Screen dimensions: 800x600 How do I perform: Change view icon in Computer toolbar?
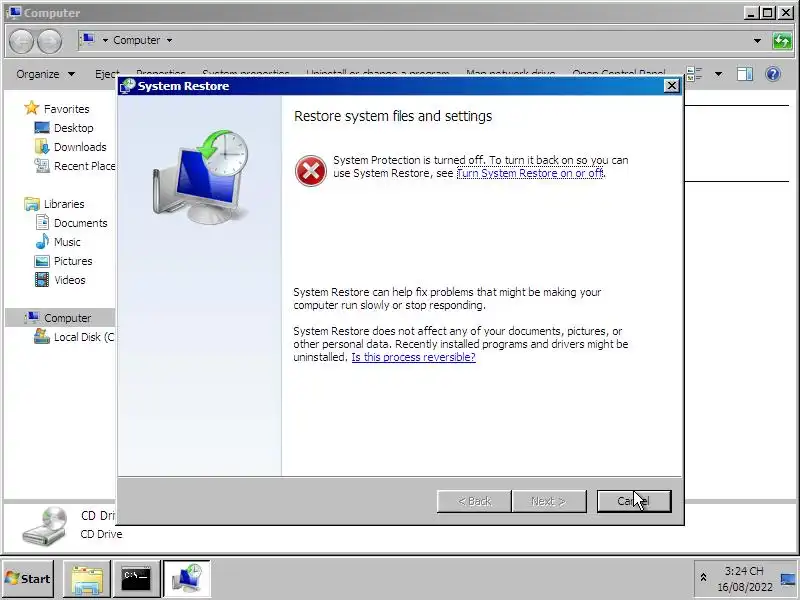[694, 74]
